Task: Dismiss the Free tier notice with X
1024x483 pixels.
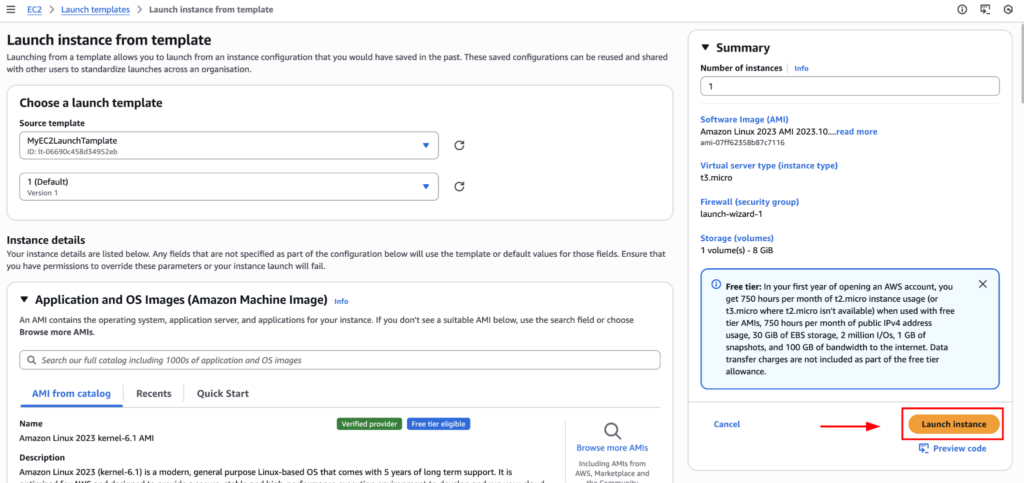Action: (x=982, y=284)
